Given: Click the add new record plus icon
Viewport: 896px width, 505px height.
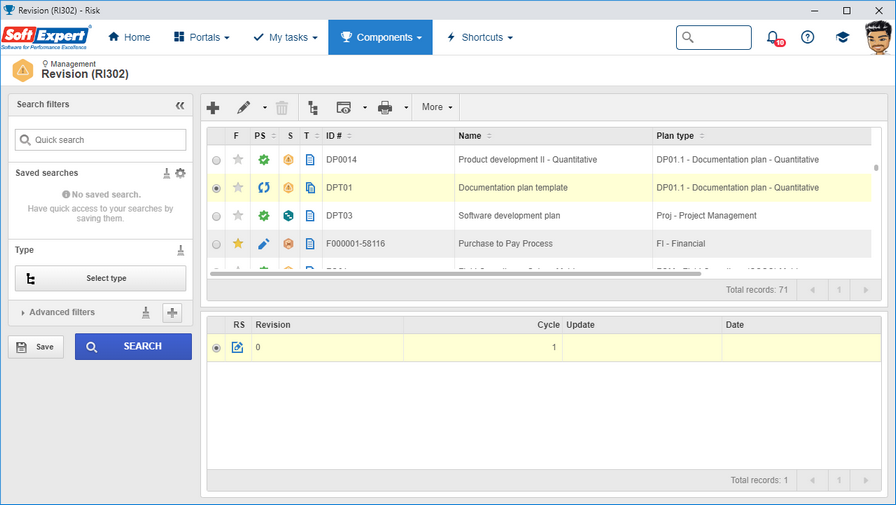Looking at the screenshot, I should (x=213, y=107).
